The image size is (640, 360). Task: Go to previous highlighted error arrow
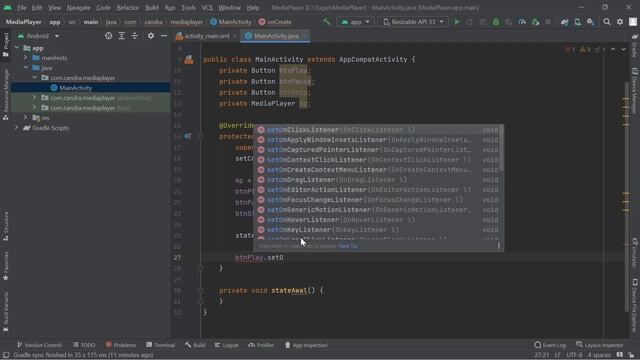[x=613, y=49]
